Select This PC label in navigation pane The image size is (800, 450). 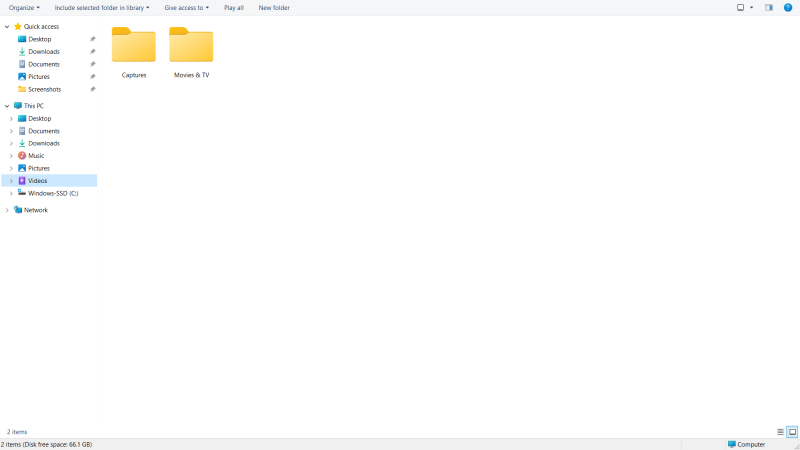pyautogui.click(x=34, y=106)
